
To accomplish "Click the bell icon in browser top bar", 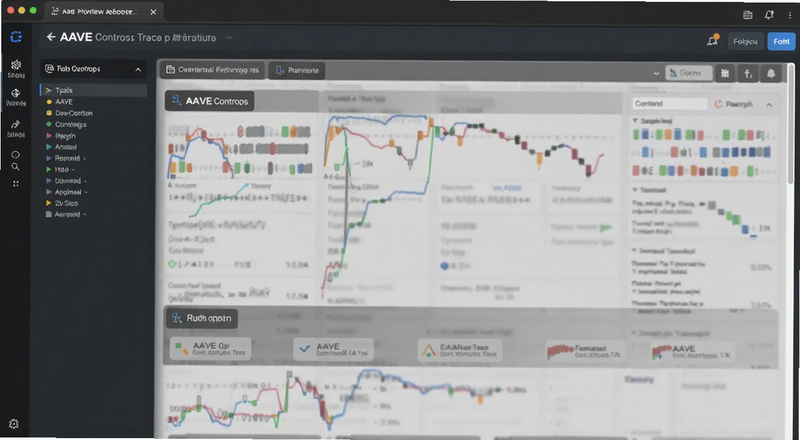I will coord(769,15).
